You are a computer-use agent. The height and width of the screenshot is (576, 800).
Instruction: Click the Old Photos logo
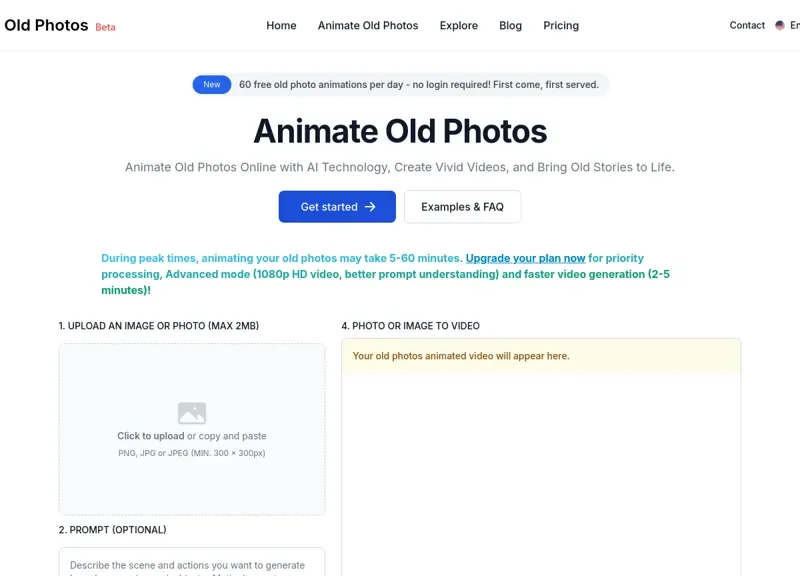tap(46, 26)
